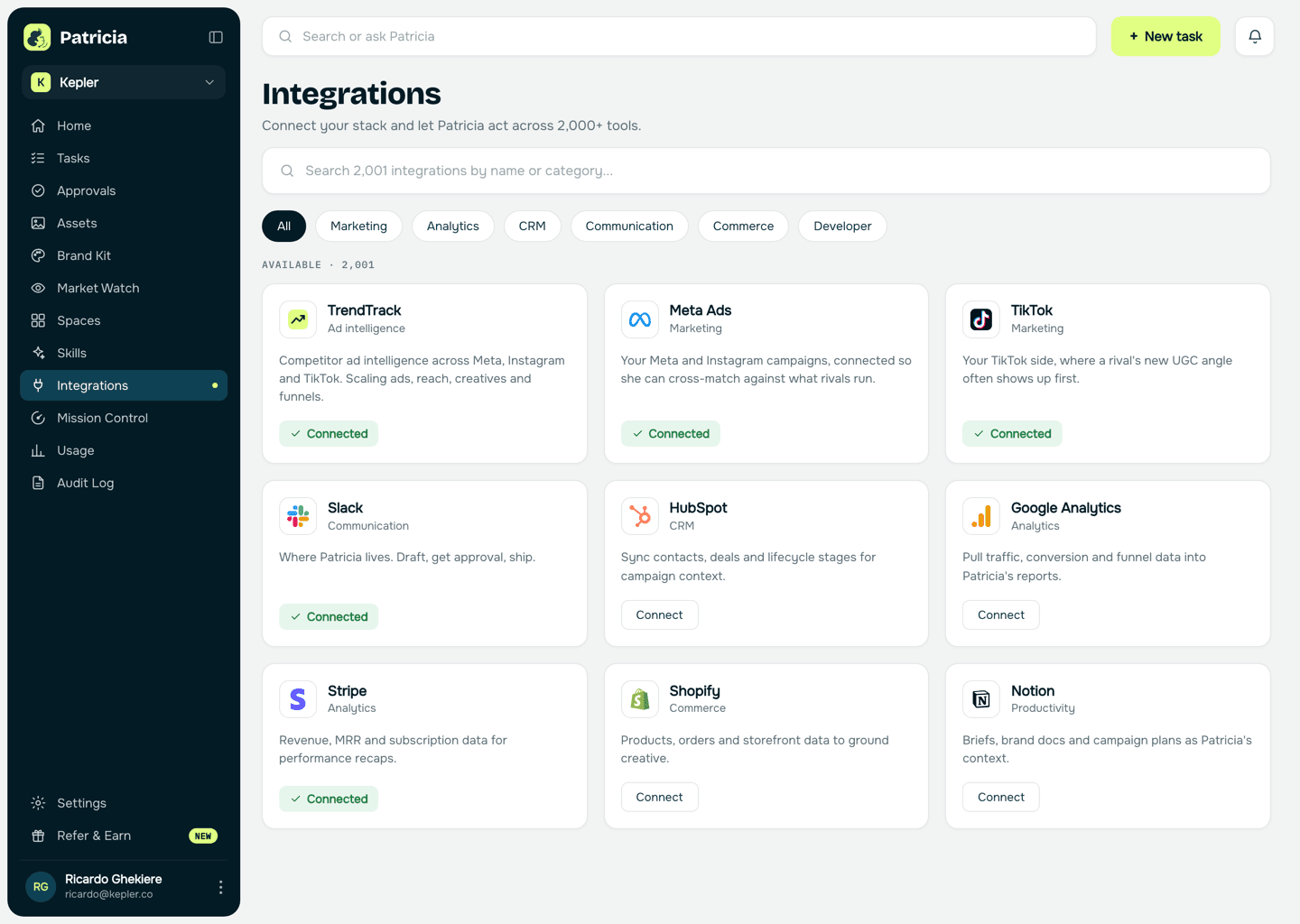The width and height of the screenshot is (1300, 924).
Task: Connect the HubSpot integration
Action: click(x=659, y=615)
